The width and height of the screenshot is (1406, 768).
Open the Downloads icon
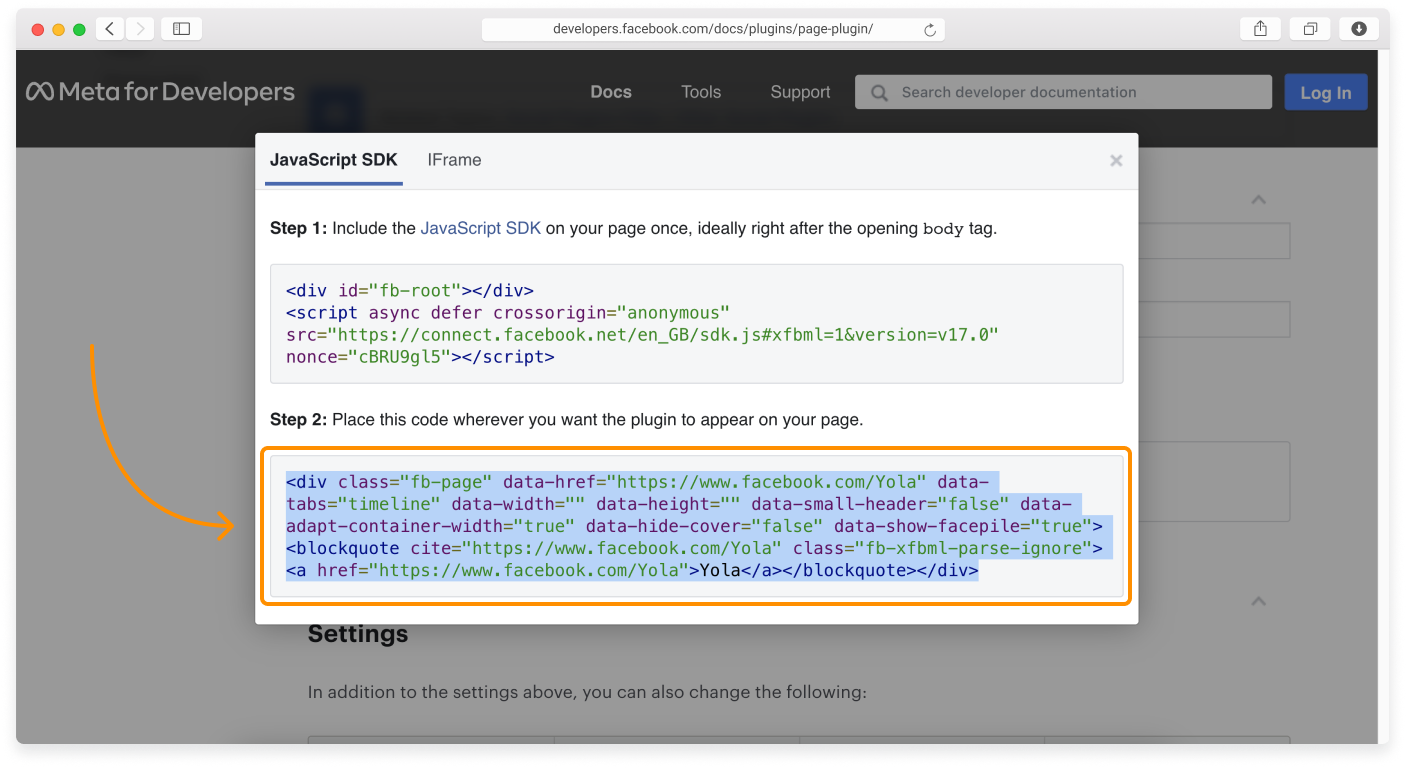click(1358, 28)
